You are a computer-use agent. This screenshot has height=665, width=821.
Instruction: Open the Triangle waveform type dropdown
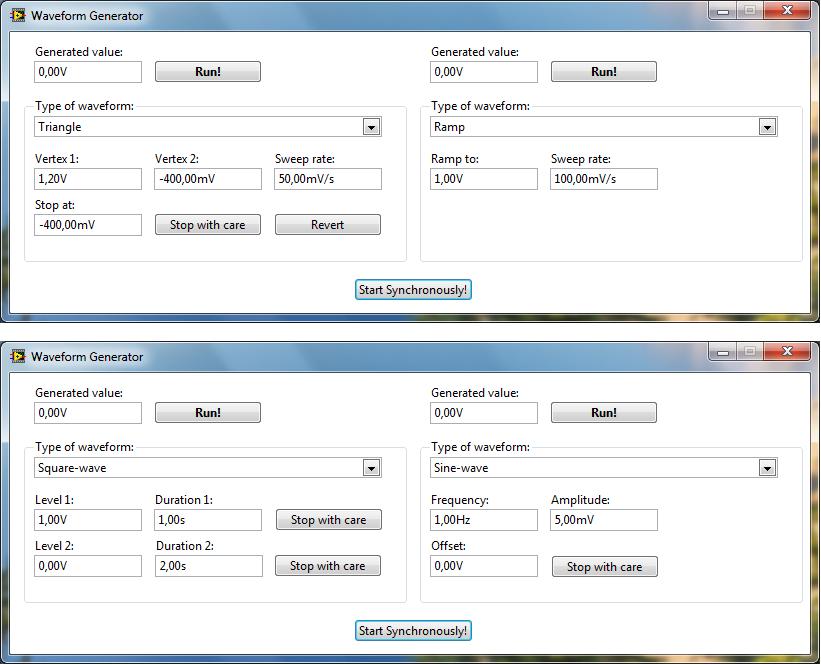pos(371,127)
